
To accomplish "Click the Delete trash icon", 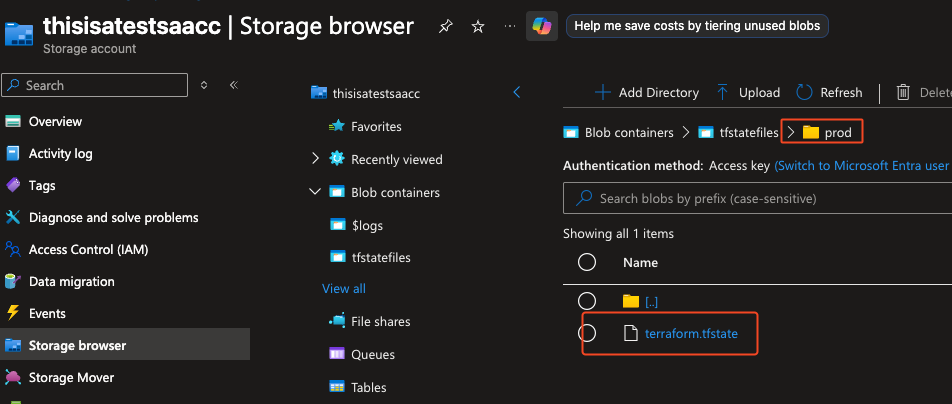I will (903, 92).
